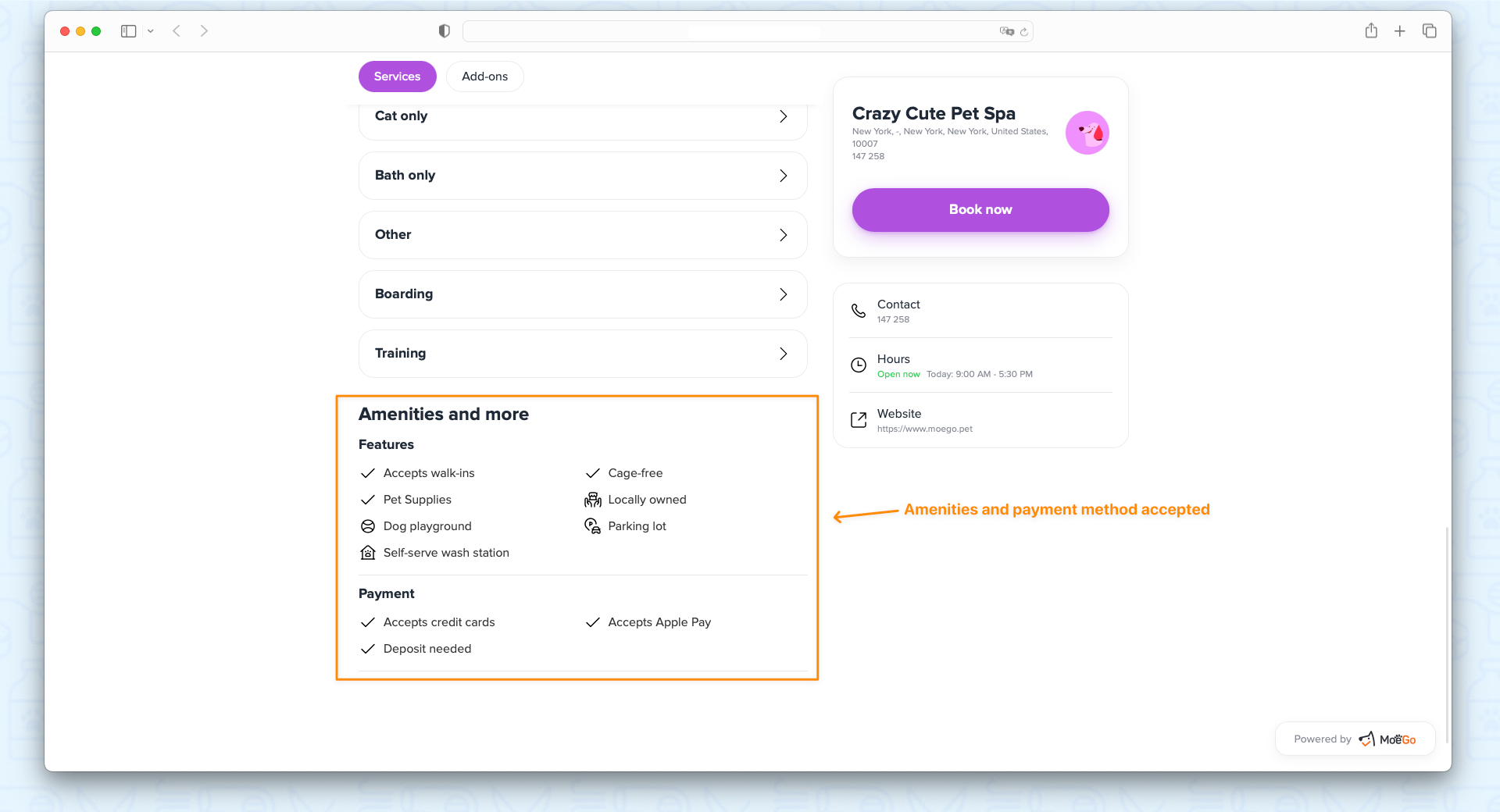Show tab overview icon in toolbar
This screenshot has width=1500, height=812.
1430,31
